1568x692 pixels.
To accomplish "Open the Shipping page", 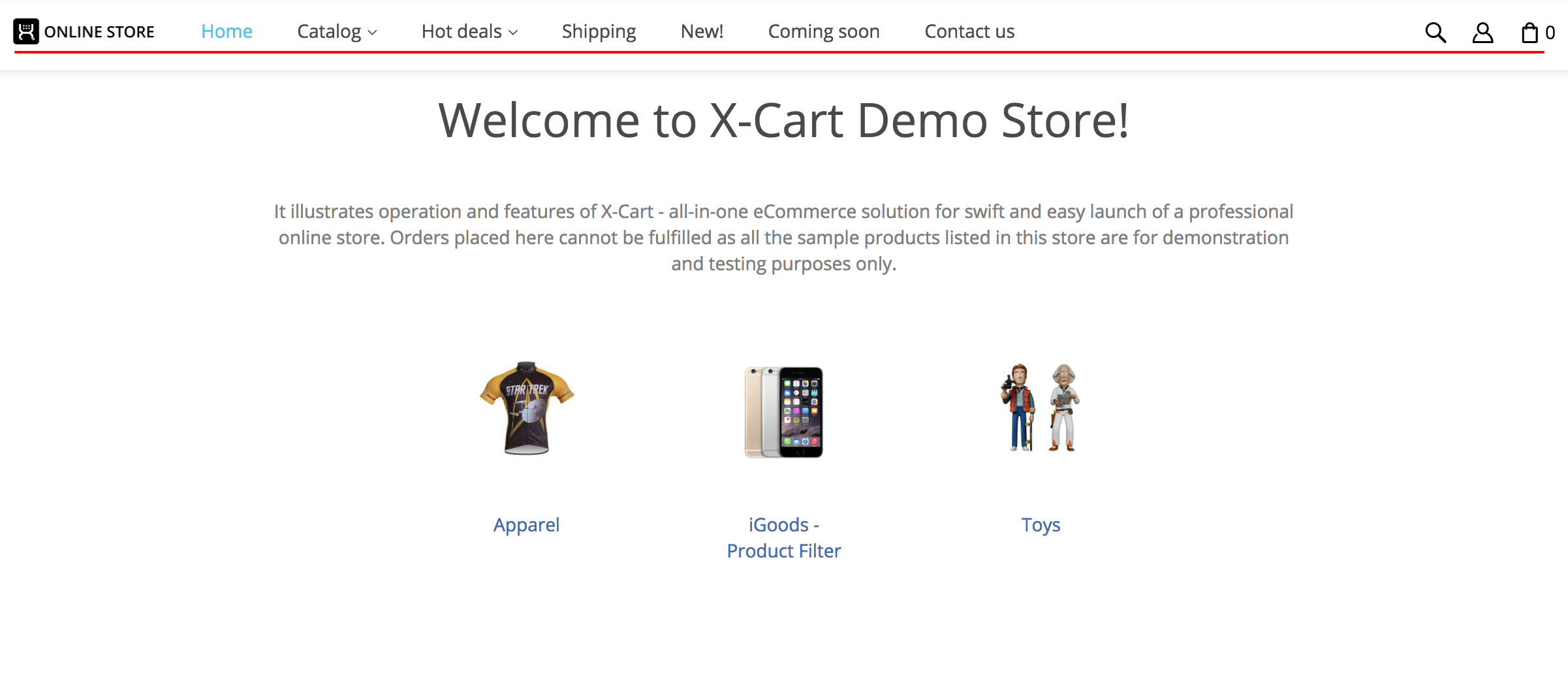I will [599, 31].
